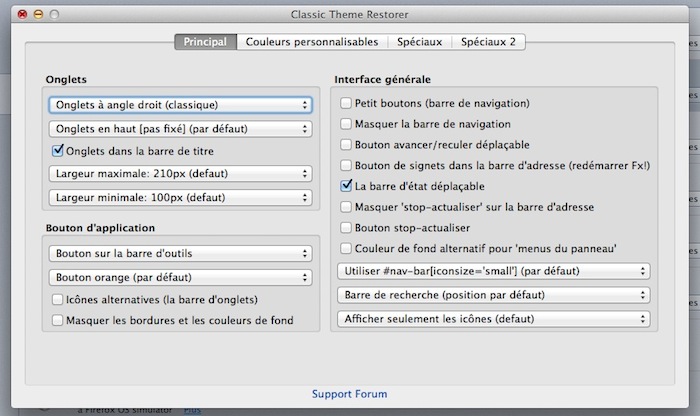700x416 pixels.
Task: Switch to the Principal tab
Action: click(206, 42)
